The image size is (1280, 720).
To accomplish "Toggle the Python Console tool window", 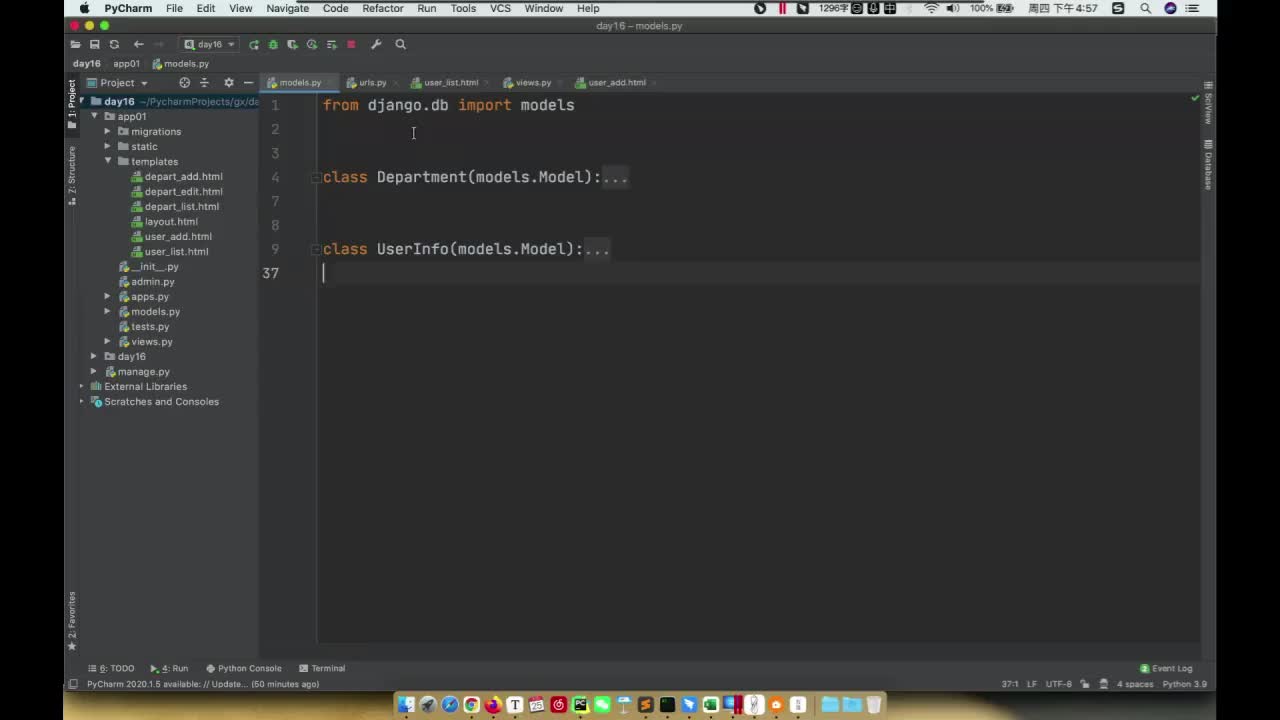I will 244,668.
